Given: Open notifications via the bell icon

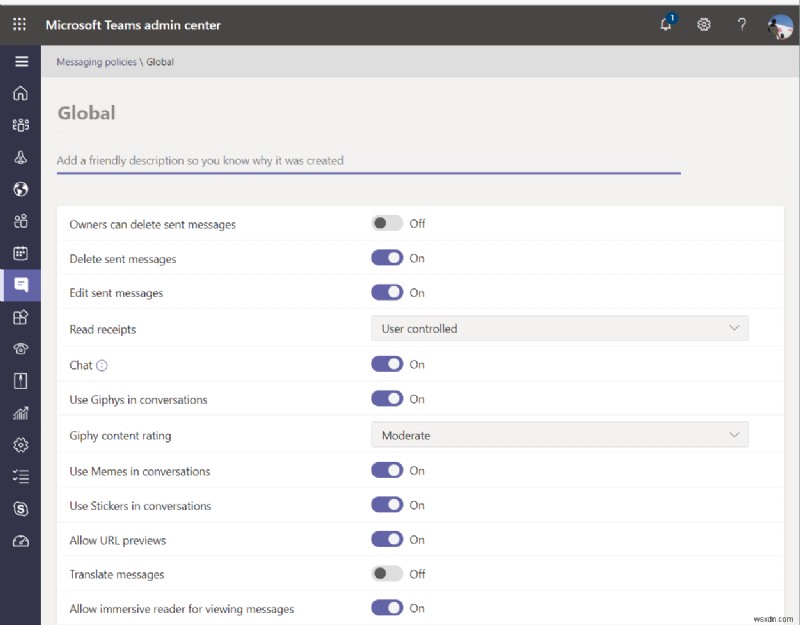Looking at the screenshot, I should click(x=665, y=24).
